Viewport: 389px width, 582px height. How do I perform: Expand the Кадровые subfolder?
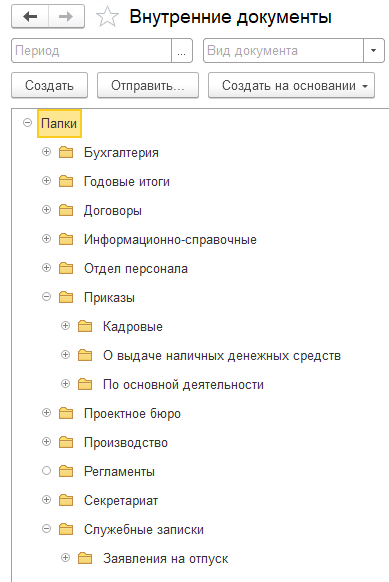(65, 326)
